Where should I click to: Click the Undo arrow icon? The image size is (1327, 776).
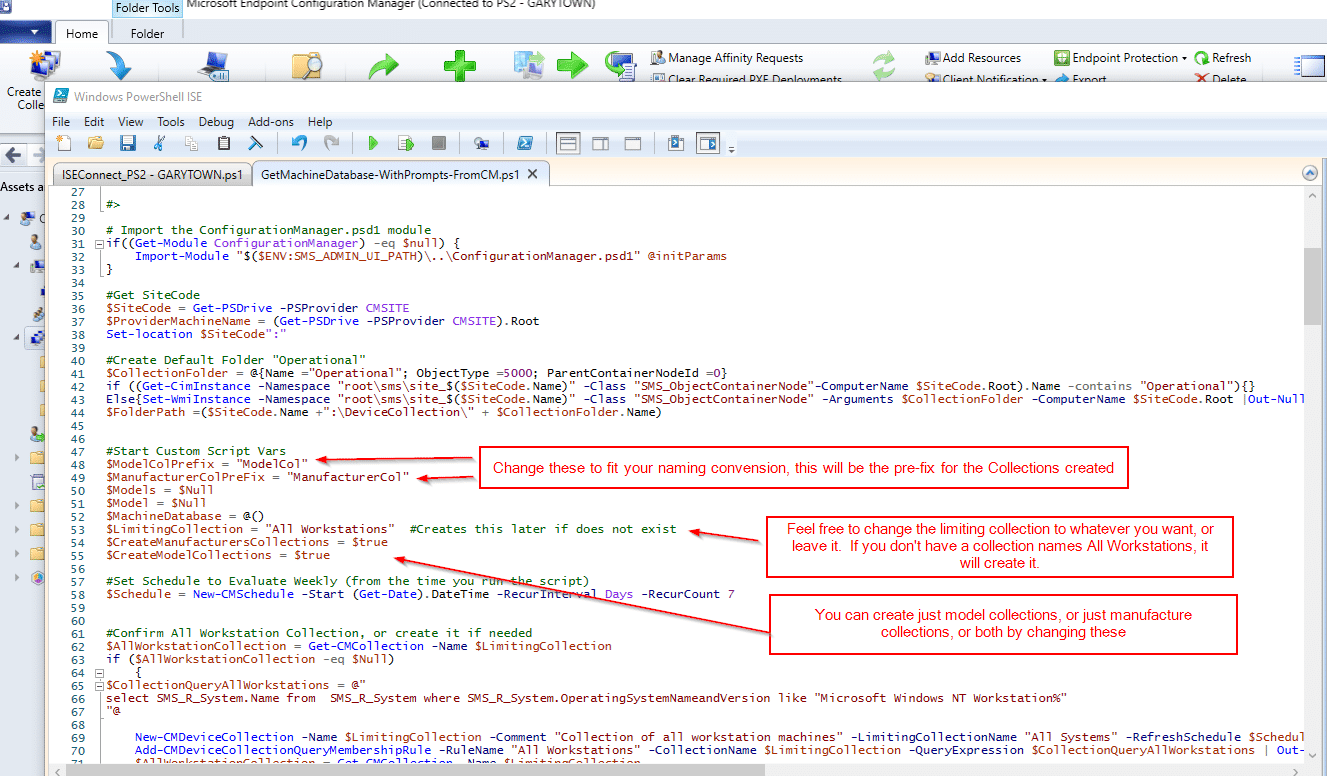pyautogui.click(x=298, y=144)
